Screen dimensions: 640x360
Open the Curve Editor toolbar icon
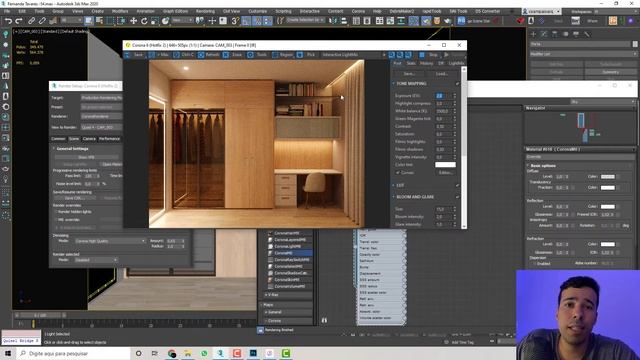[391, 20]
